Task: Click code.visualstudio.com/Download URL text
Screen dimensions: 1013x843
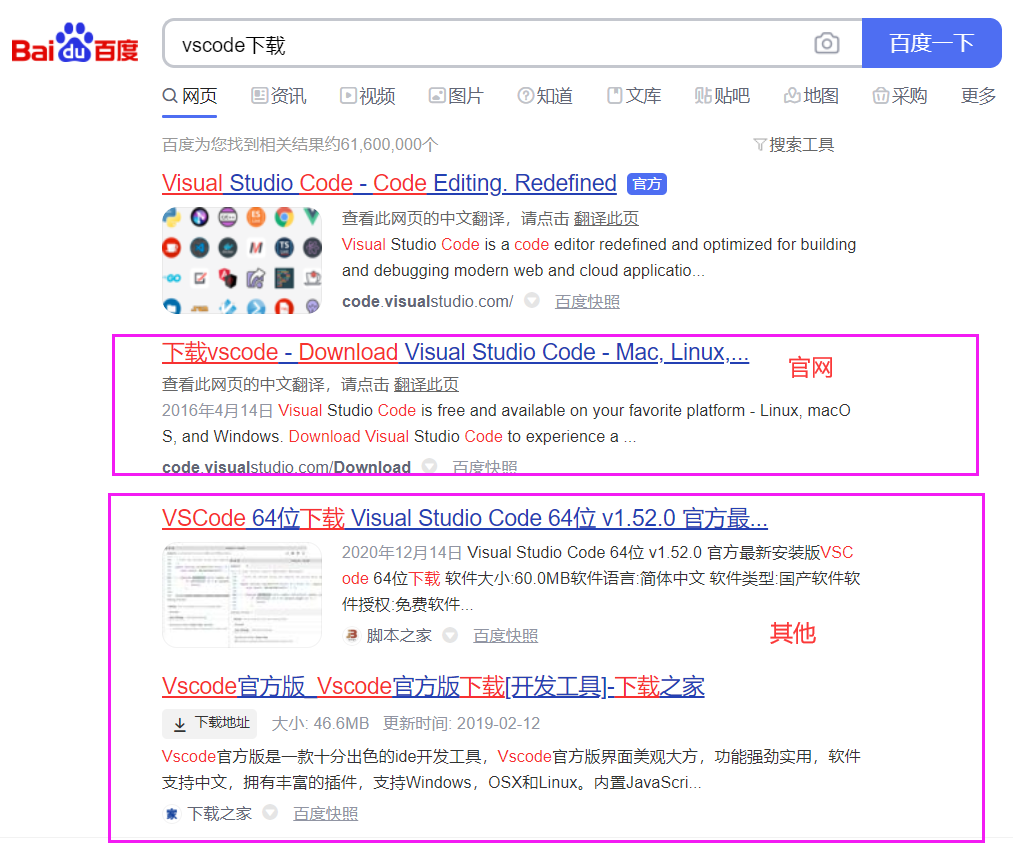Action: (x=286, y=467)
